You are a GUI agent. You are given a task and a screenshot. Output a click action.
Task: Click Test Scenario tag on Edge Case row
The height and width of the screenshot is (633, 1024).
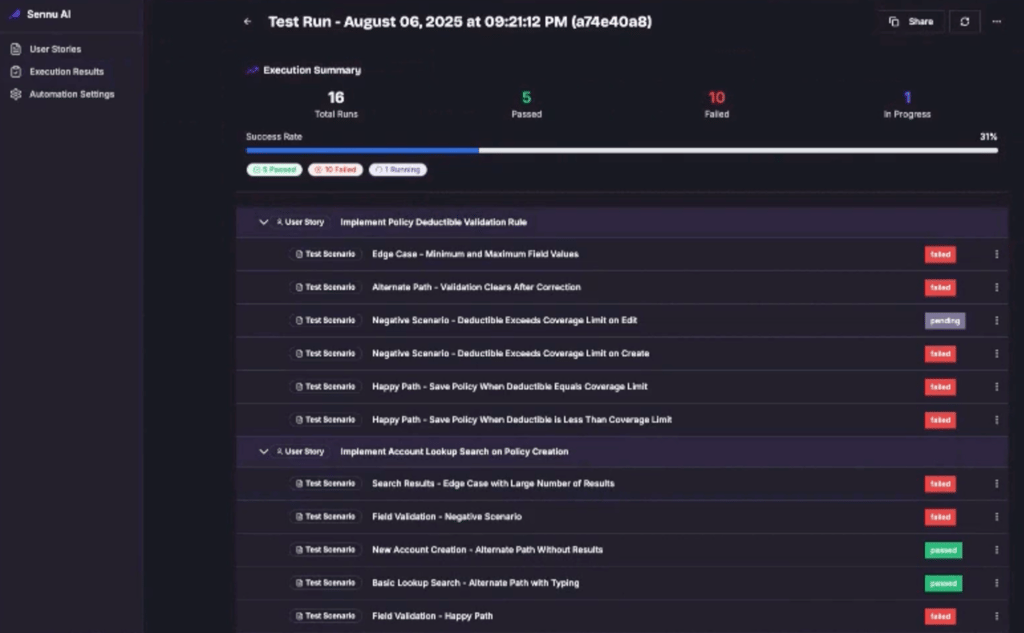(x=325, y=254)
